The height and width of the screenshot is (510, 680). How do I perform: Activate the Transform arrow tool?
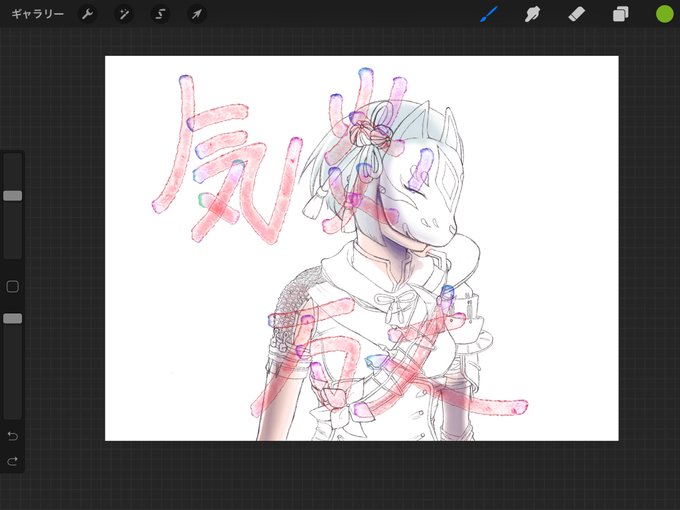coord(197,14)
